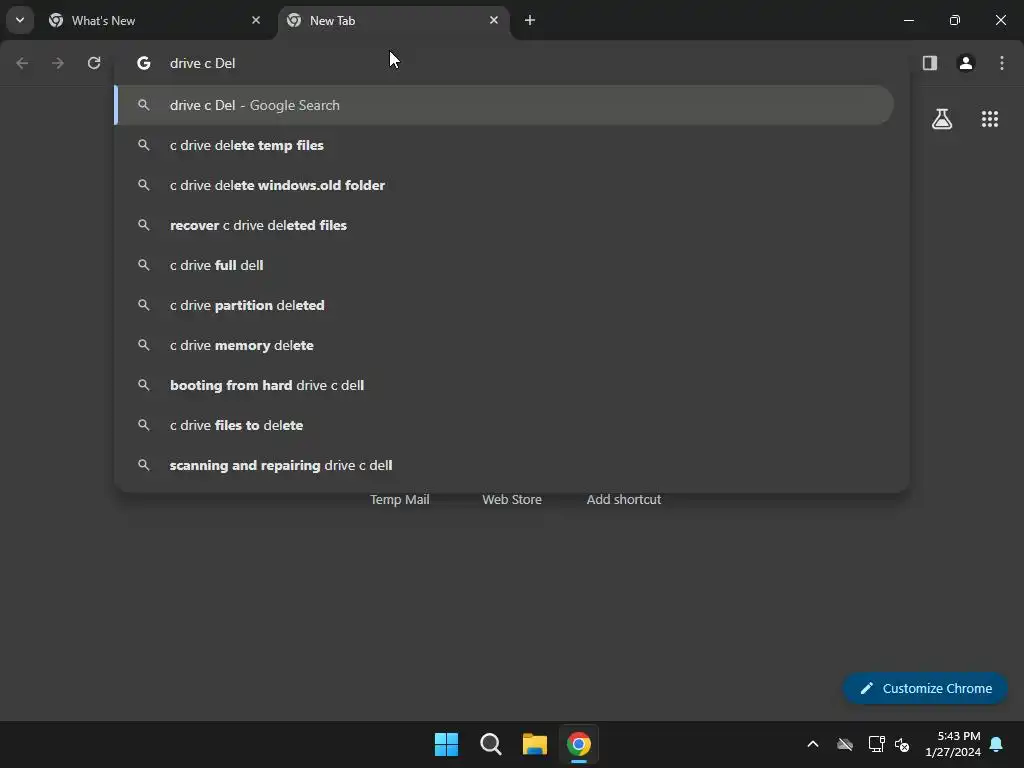Screen dimensions: 1024x768
Task: Minimize the Chrome window
Action: 908,20
